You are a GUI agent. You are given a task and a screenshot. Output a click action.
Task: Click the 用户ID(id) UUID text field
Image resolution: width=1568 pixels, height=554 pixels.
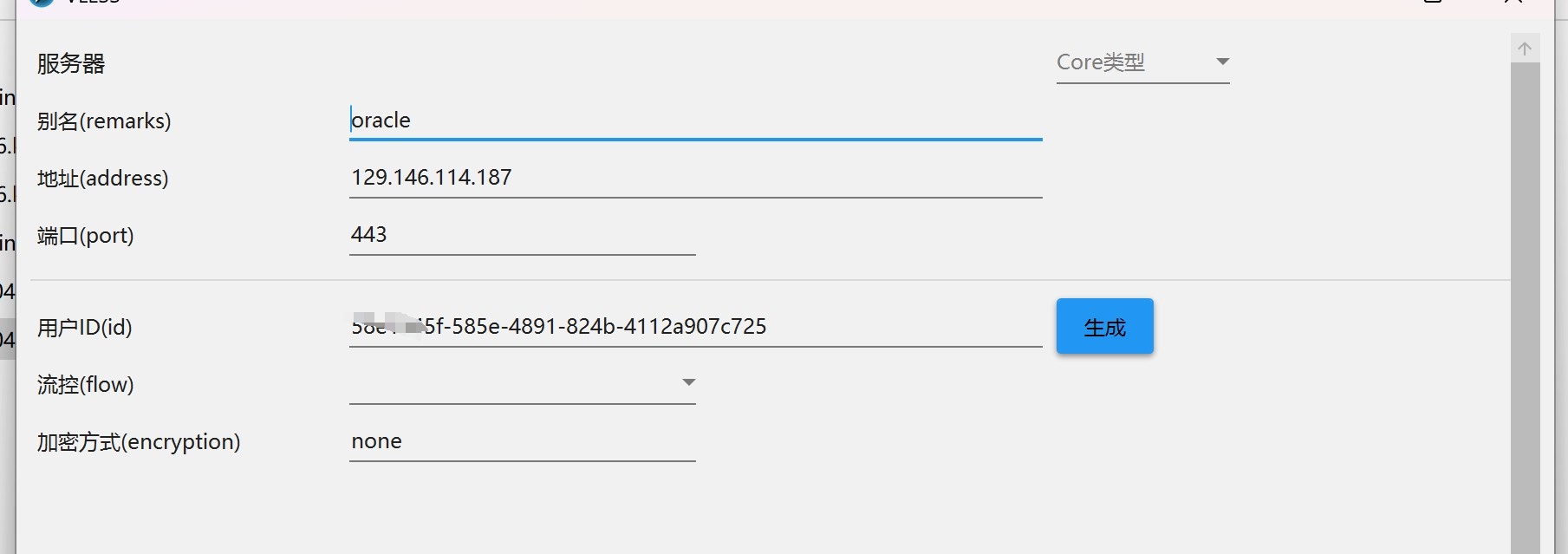[x=695, y=327]
